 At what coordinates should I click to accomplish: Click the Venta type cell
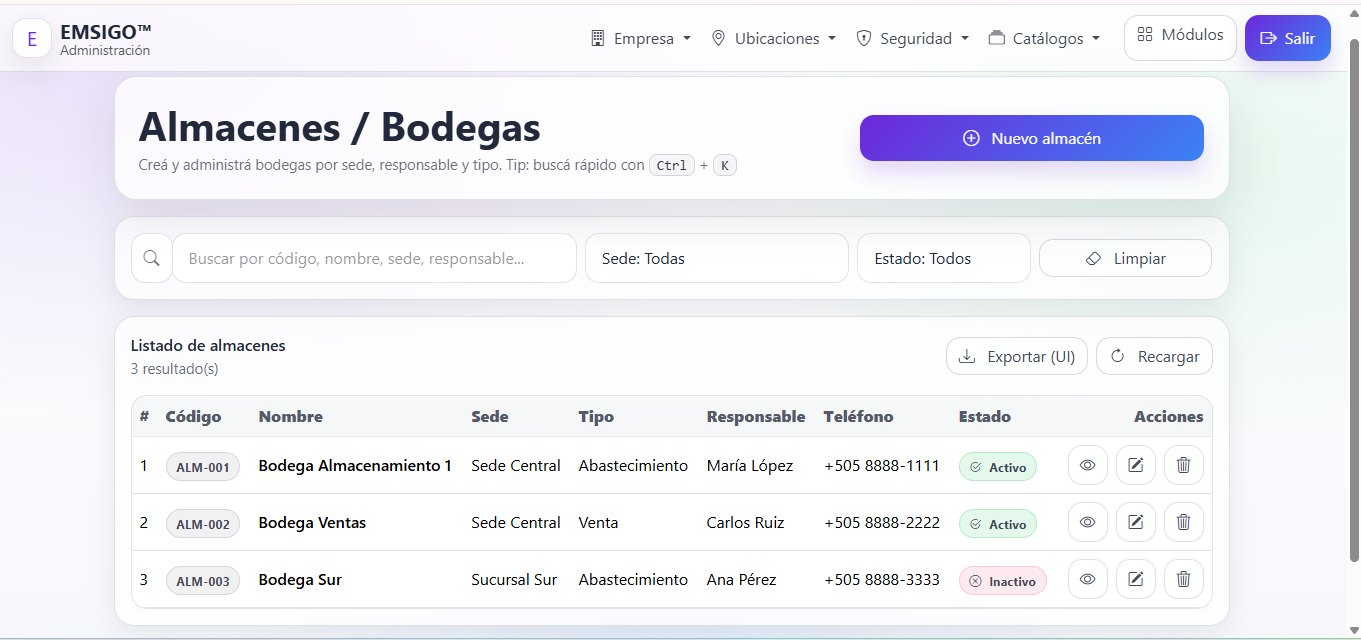pyautogui.click(x=598, y=523)
